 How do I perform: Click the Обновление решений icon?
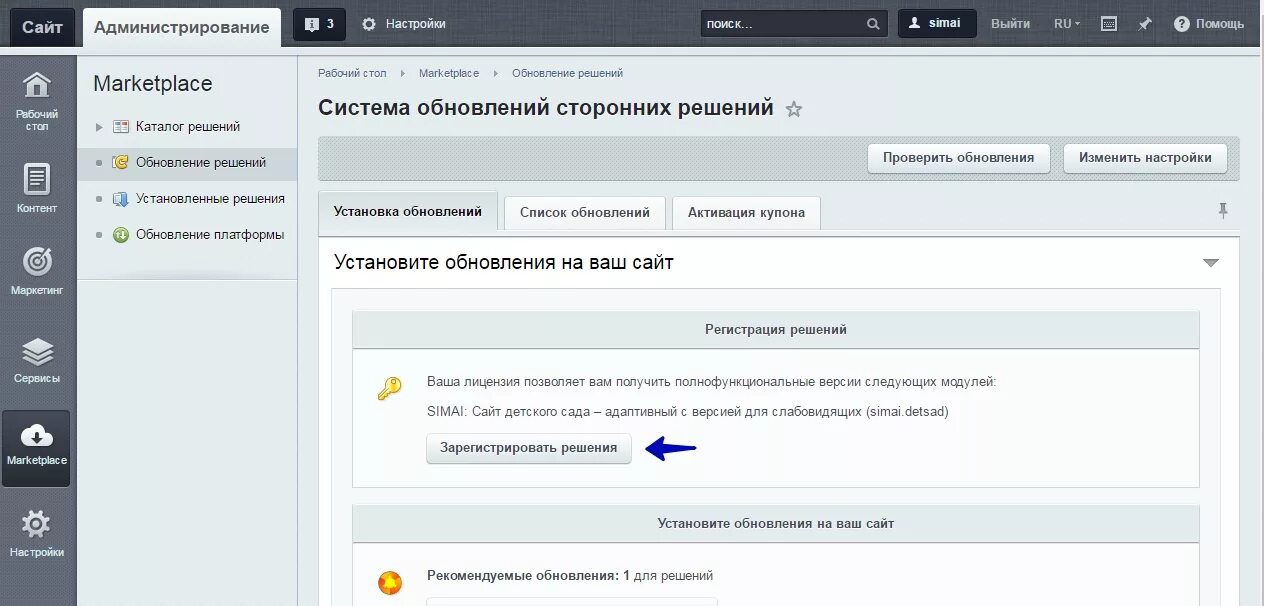(x=121, y=162)
